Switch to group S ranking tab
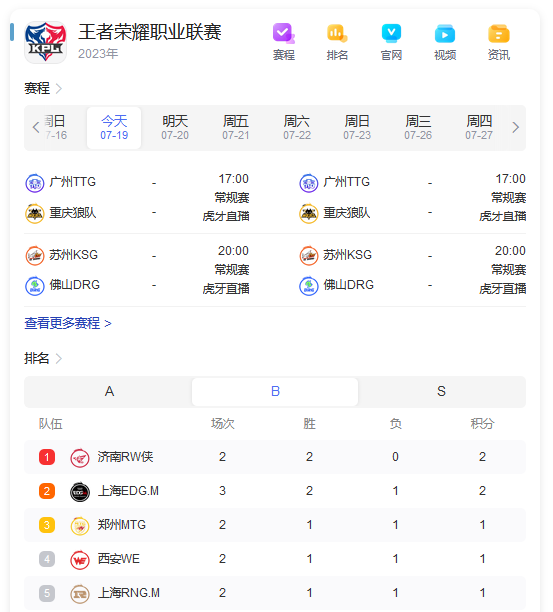The height and width of the screenshot is (612, 553). (x=441, y=391)
